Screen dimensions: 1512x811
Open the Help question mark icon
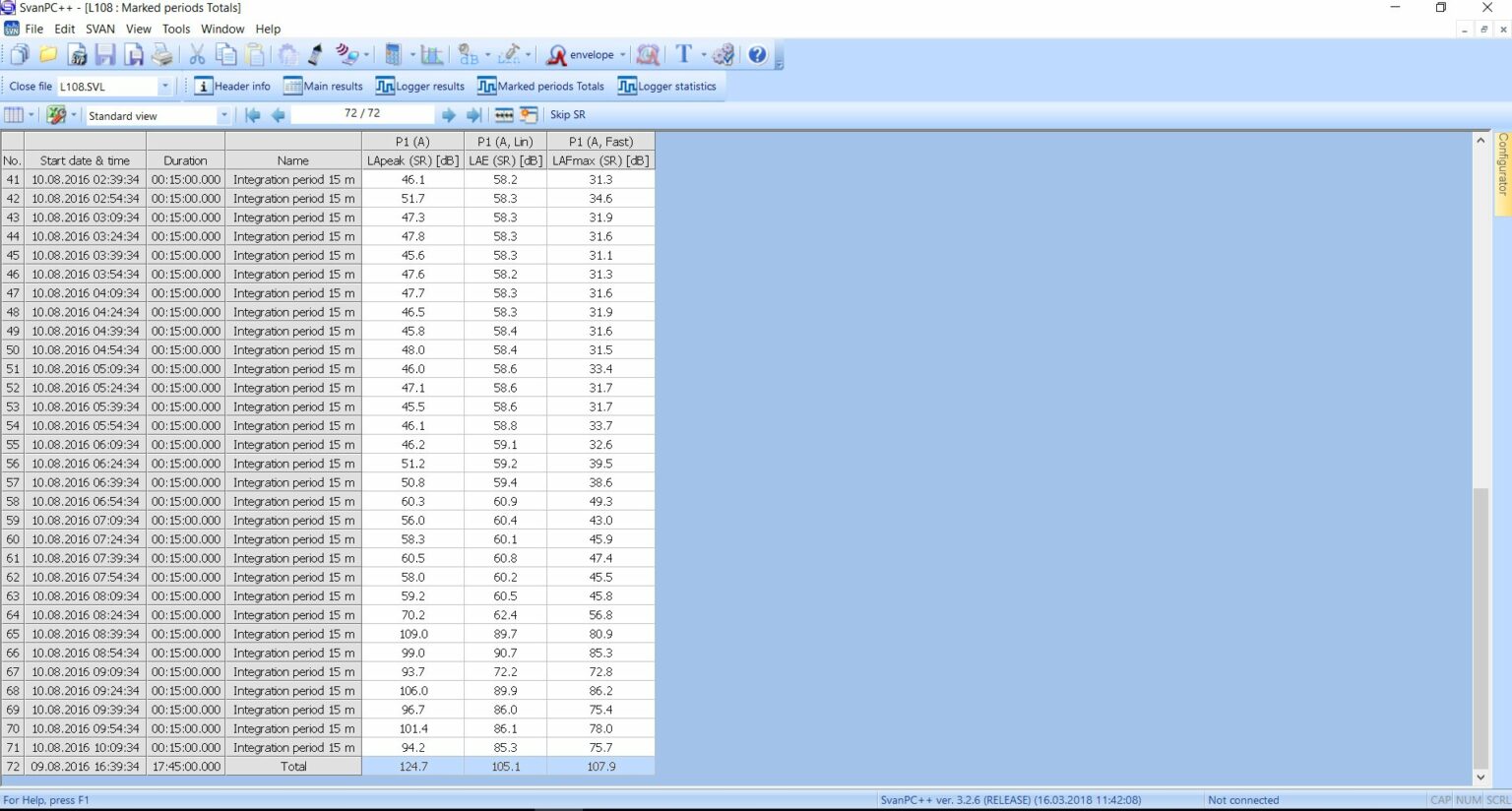756,54
